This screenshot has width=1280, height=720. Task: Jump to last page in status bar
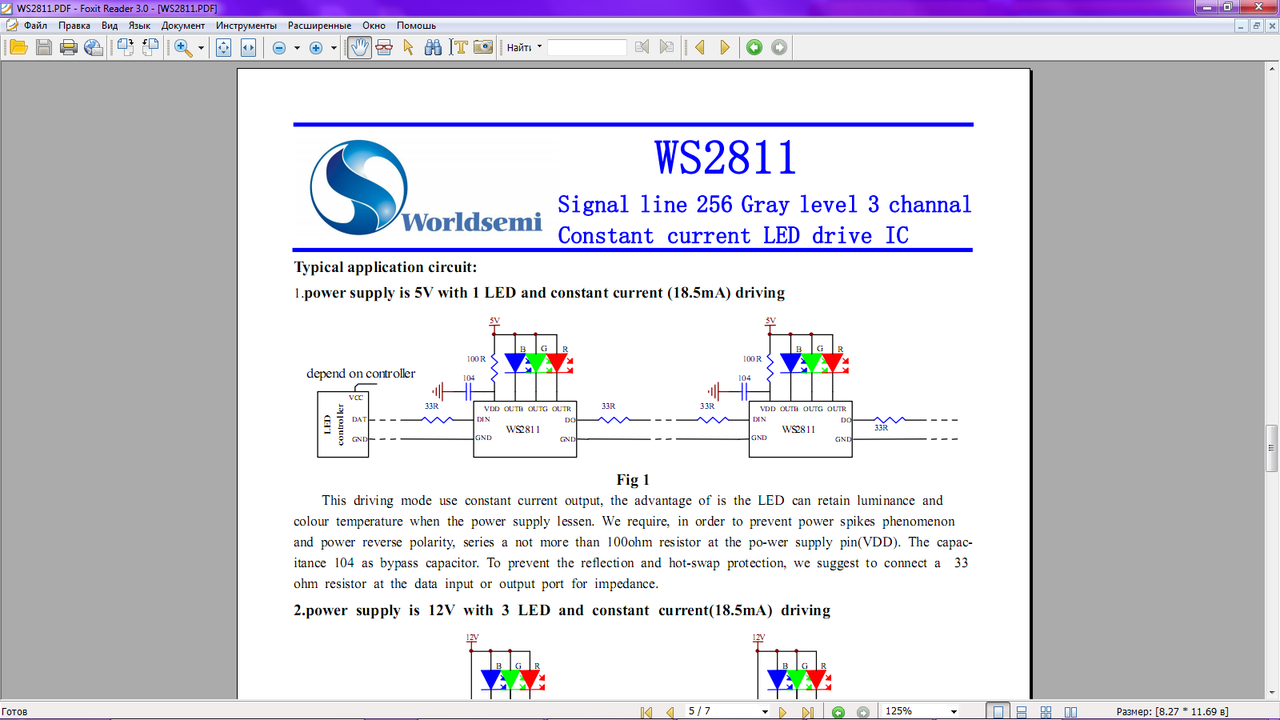808,712
